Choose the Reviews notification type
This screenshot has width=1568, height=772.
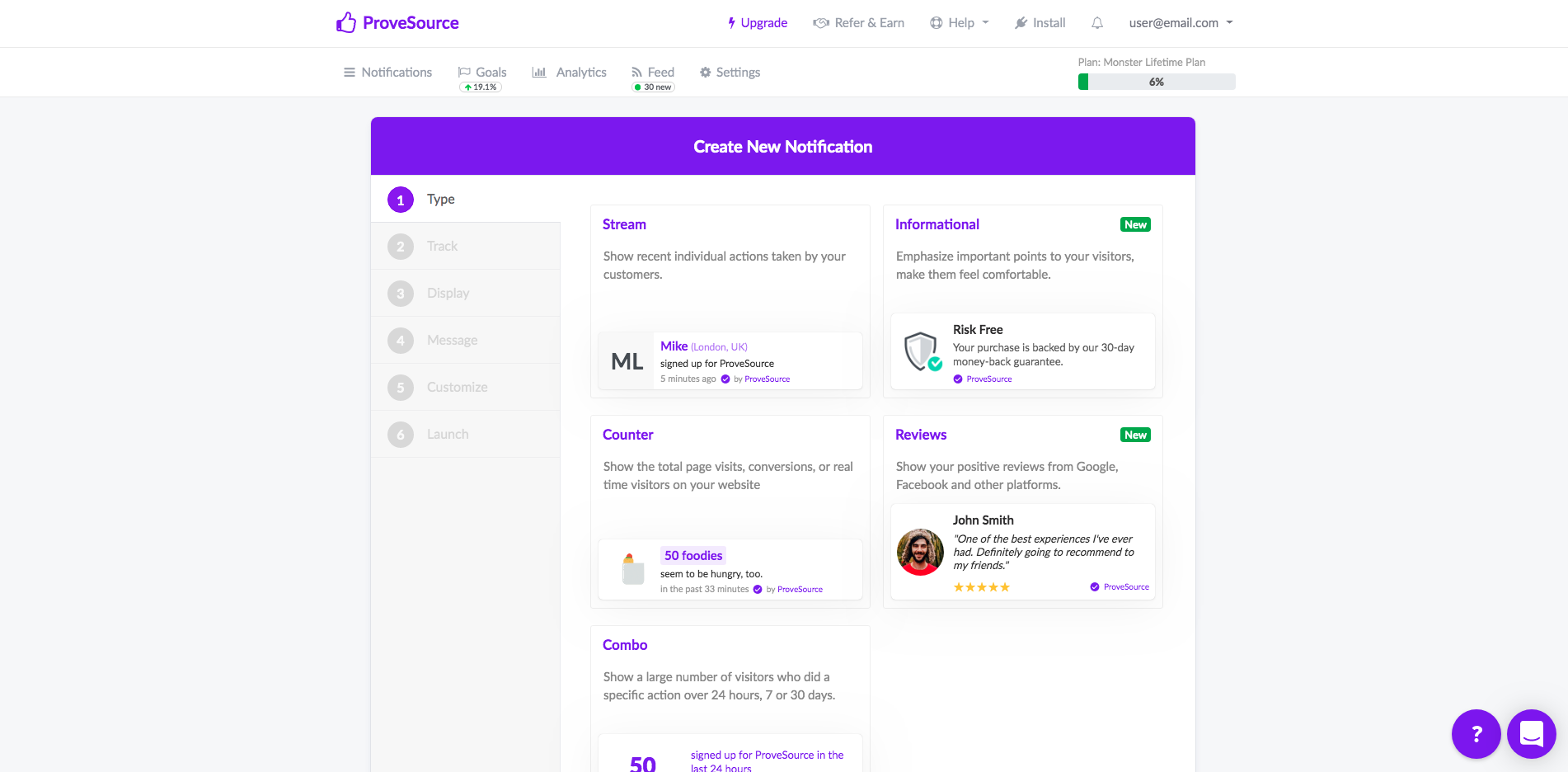(x=1023, y=512)
